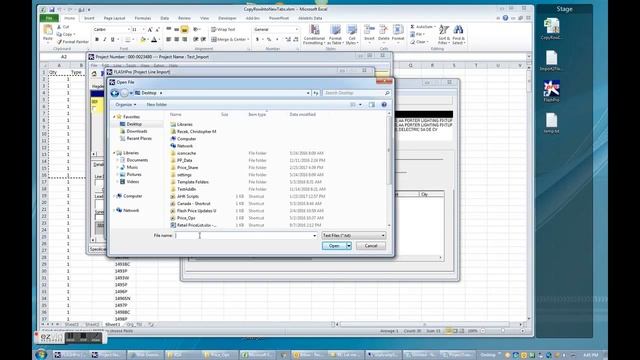Click Merge & Center in Excel
640x360 pixels.
click(229, 40)
